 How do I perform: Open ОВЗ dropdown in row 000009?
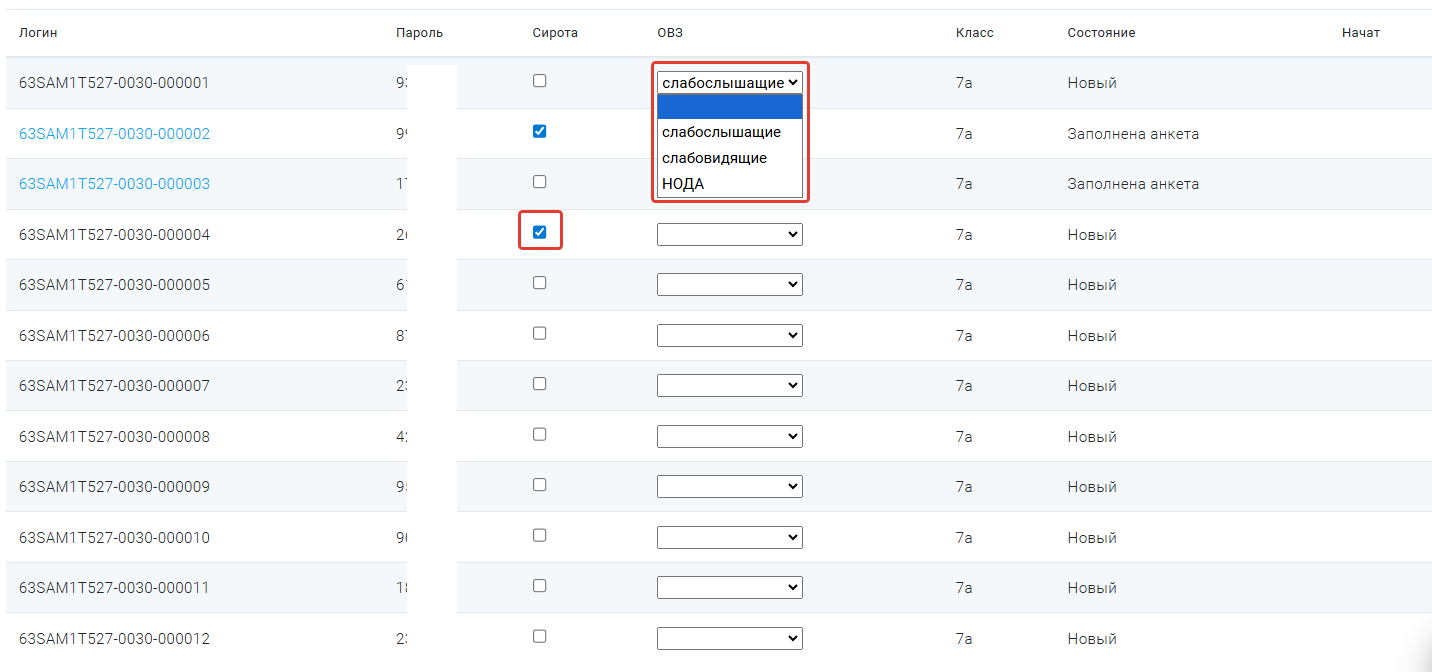[x=729, y=487]
